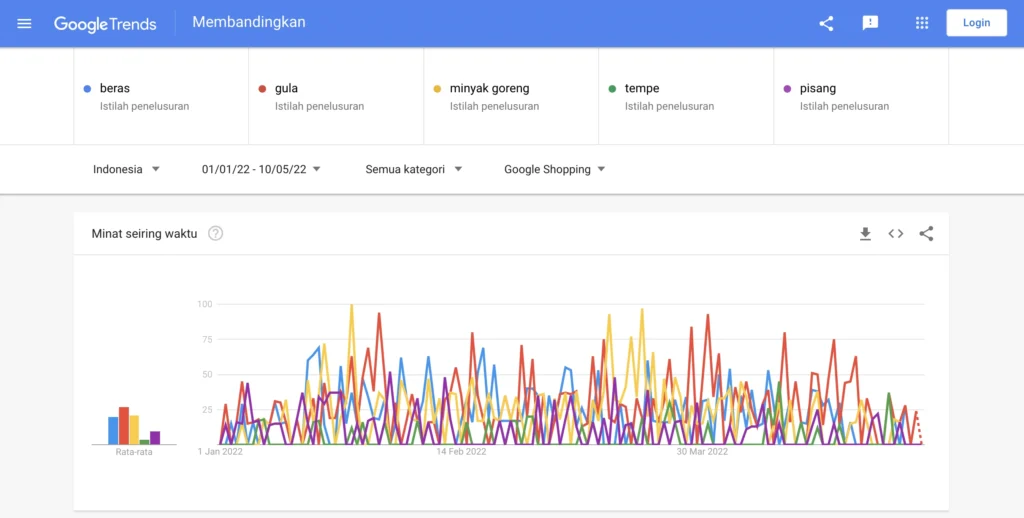The width and height of the screenshot is (1024, 518).
Task: Click the 100 y-axis label
Action: [204, 304]
